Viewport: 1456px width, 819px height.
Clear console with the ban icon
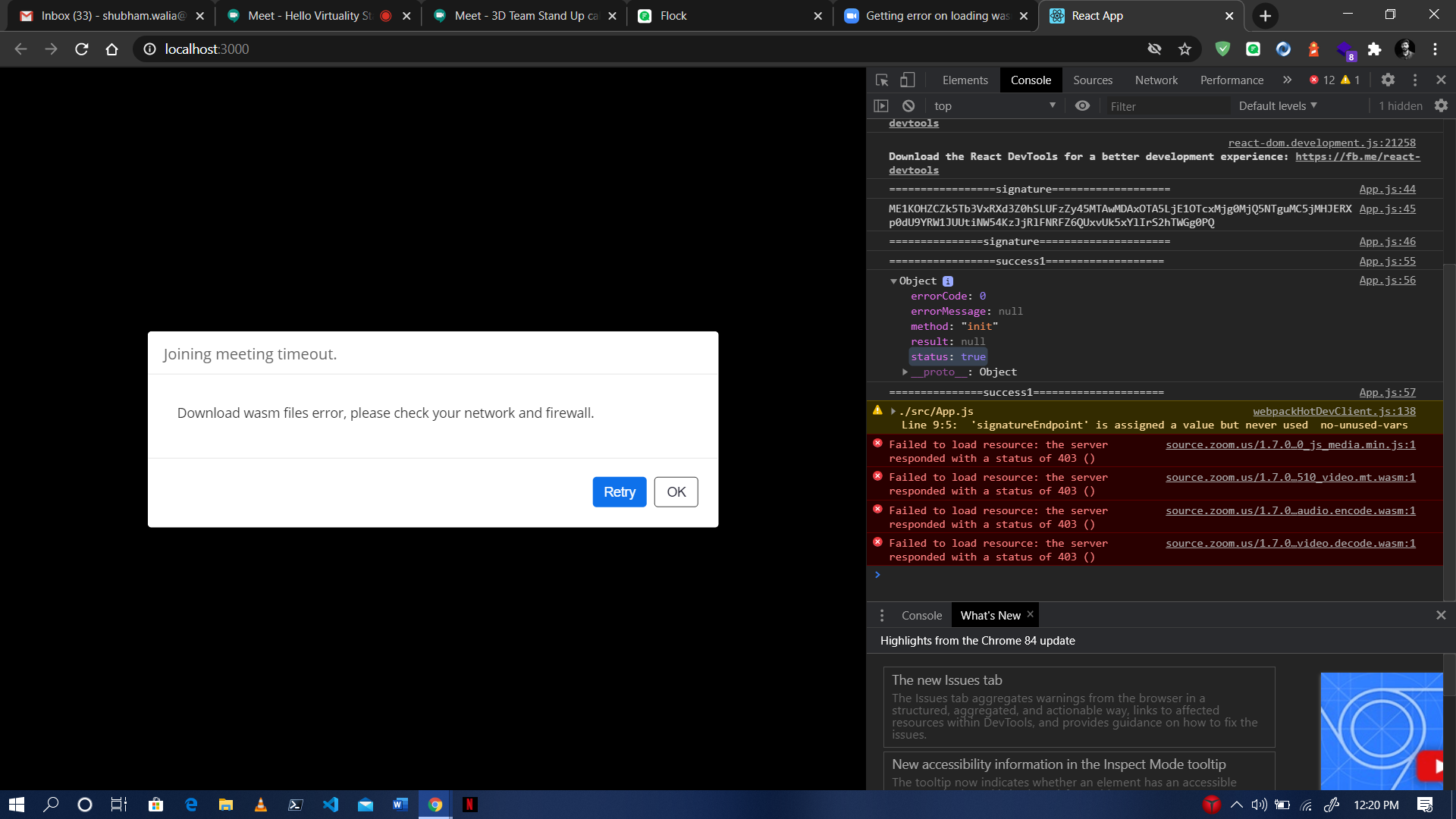908,106
